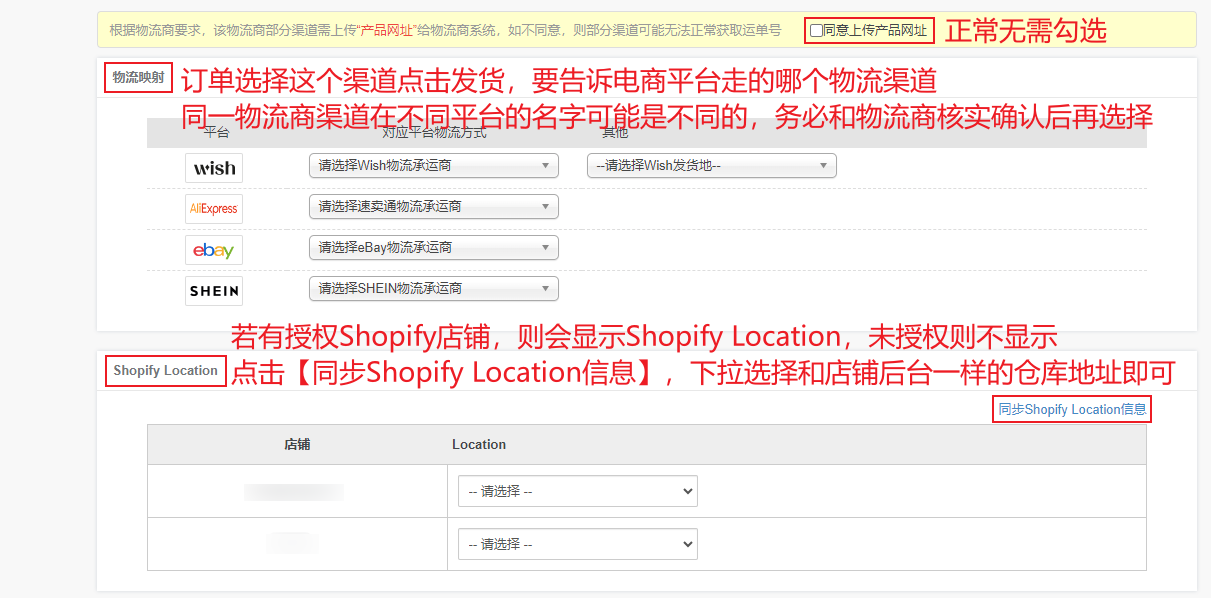Click the 物流映射 section heading

tap(138, 78)
